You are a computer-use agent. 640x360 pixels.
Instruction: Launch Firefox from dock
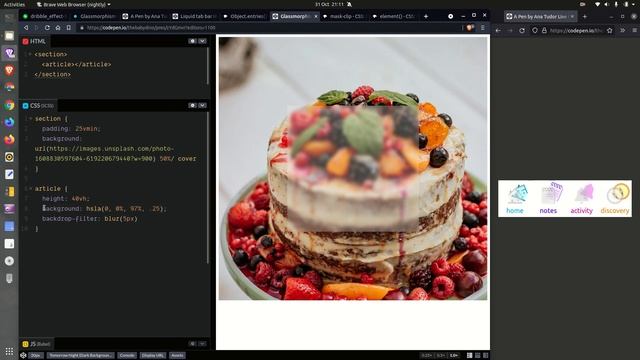9,140
